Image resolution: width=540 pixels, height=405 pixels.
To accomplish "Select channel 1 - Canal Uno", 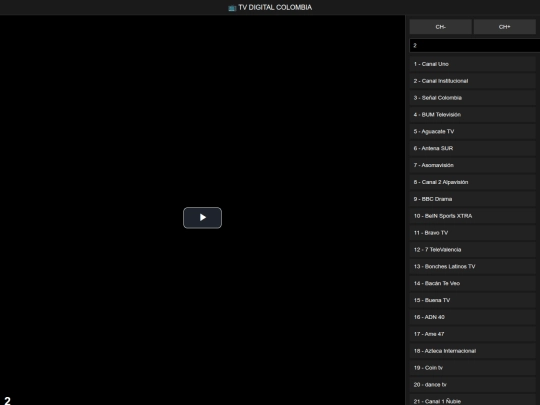I will pos(472,64).
